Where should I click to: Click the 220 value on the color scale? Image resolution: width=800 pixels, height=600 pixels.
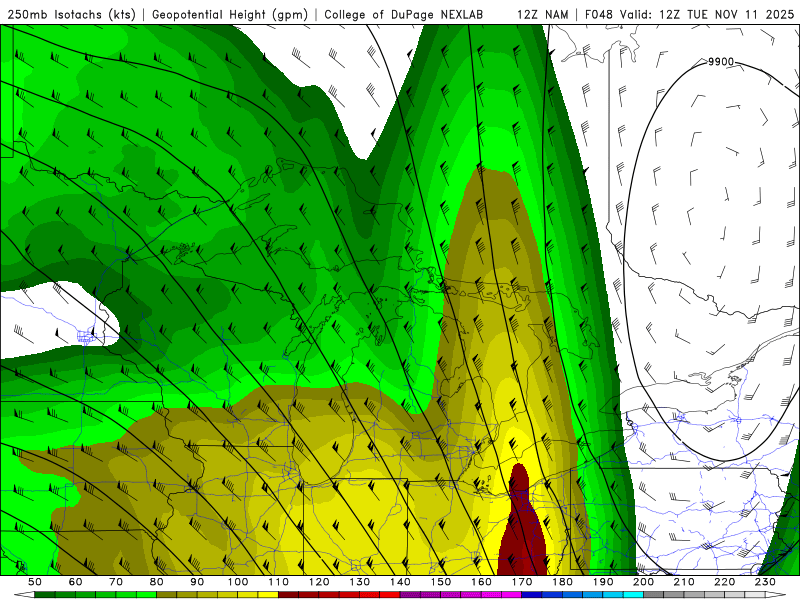[724, 582]
